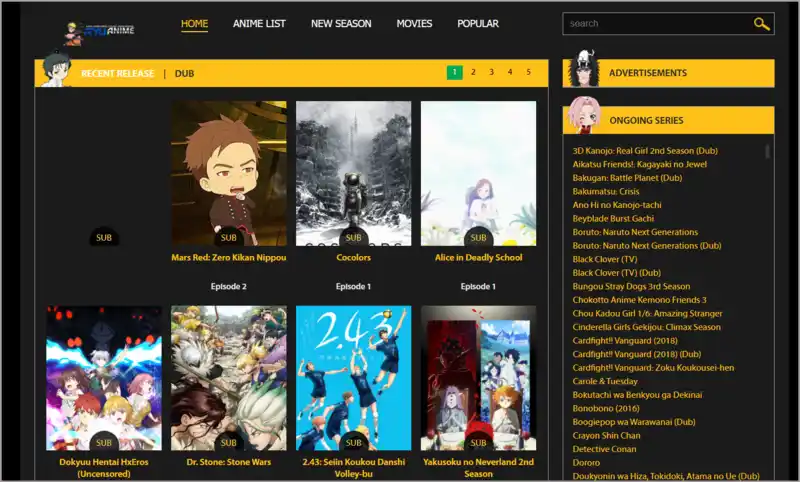Click the RyuAnime site logo

tap(101, 29)
